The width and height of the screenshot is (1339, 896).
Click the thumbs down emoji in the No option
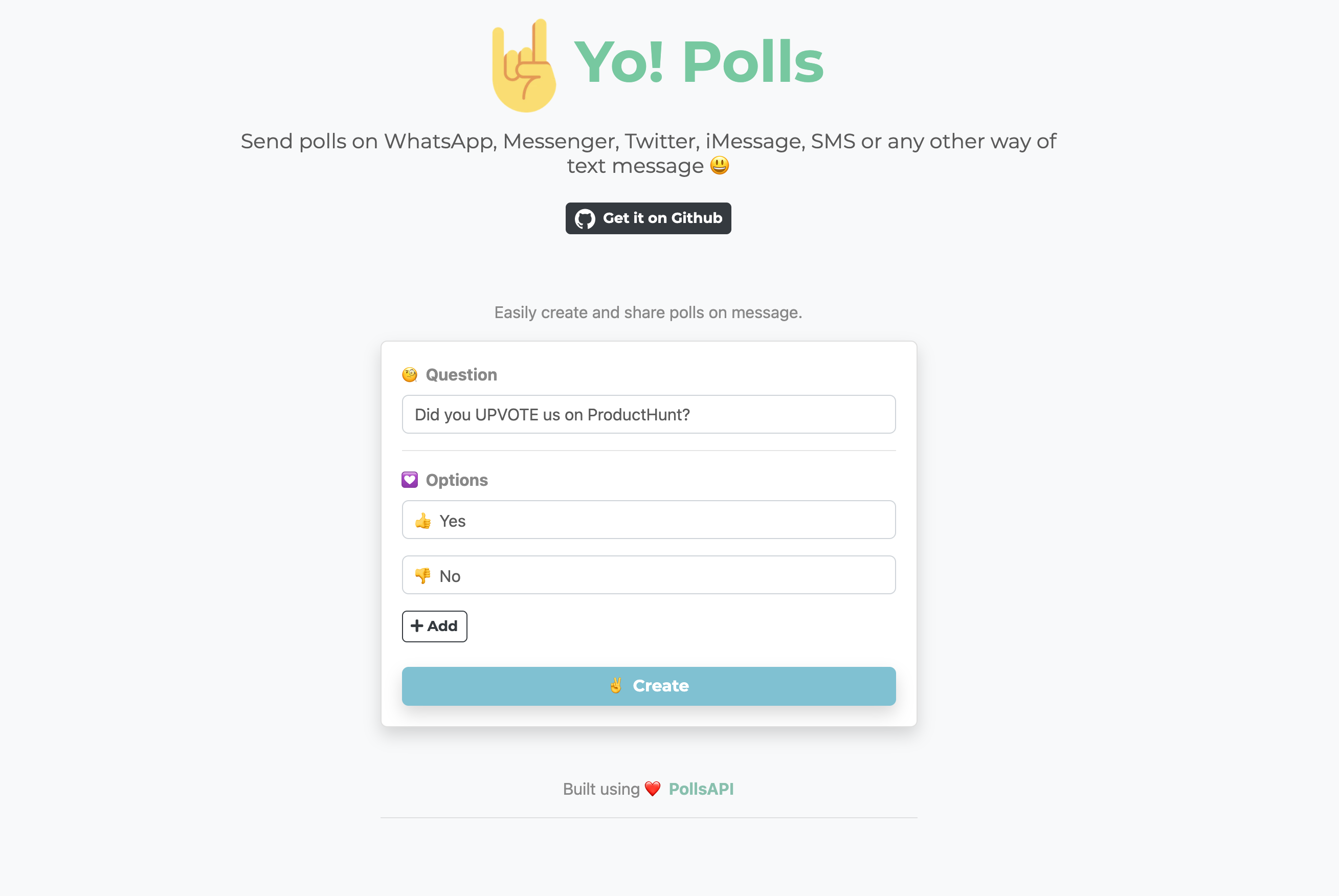tap(423, 575)
